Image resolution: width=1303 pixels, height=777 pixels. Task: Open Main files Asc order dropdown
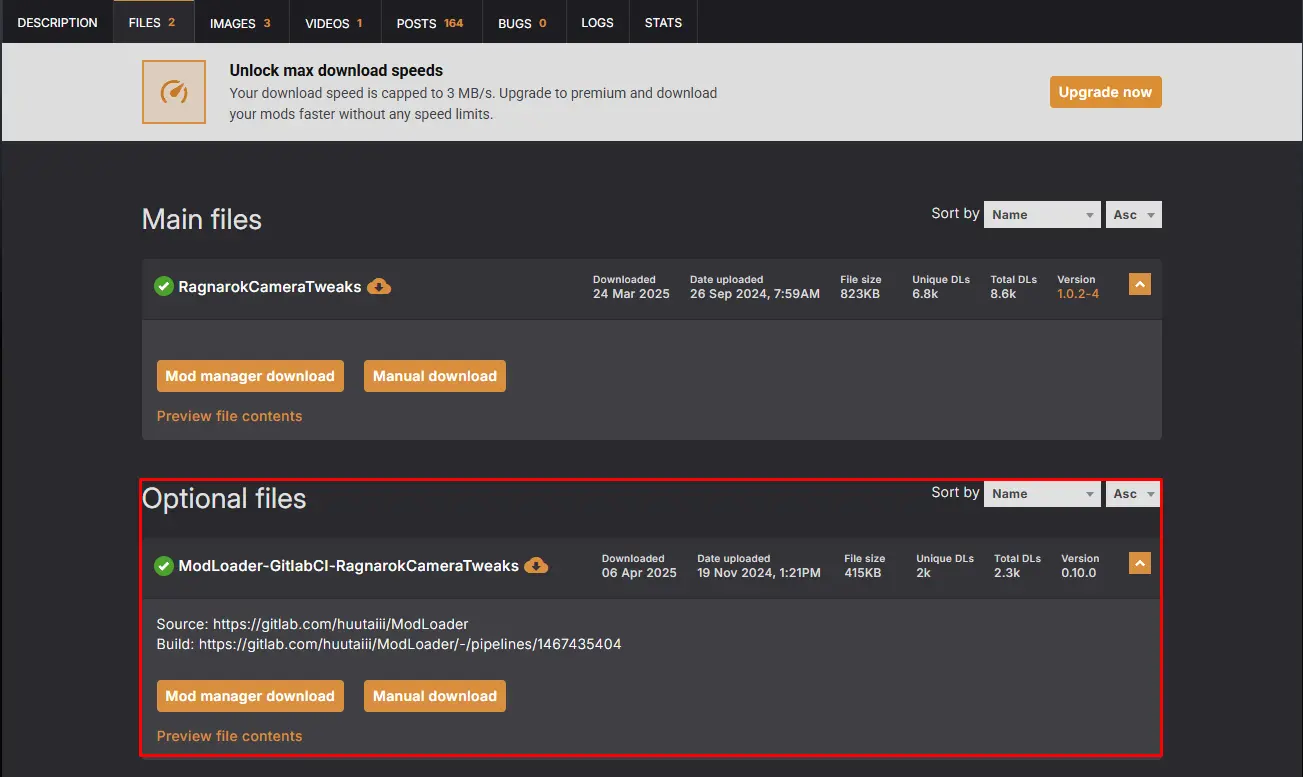(x=1134, y=214)
